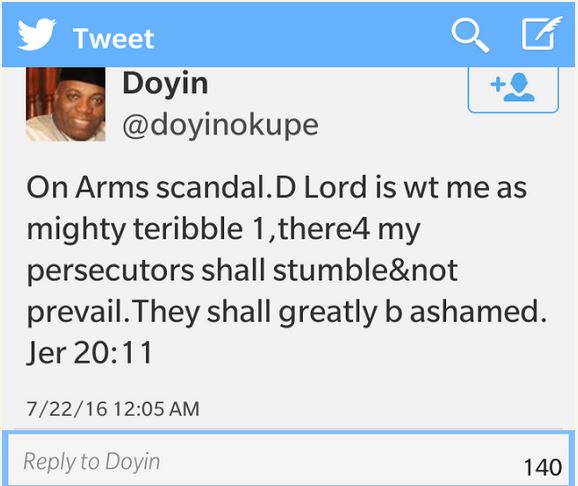This screenshot has height=486, width=578.
Task: Select the 7/22/16 12:05 AM timestamp
Action: [x=113, y=409]
